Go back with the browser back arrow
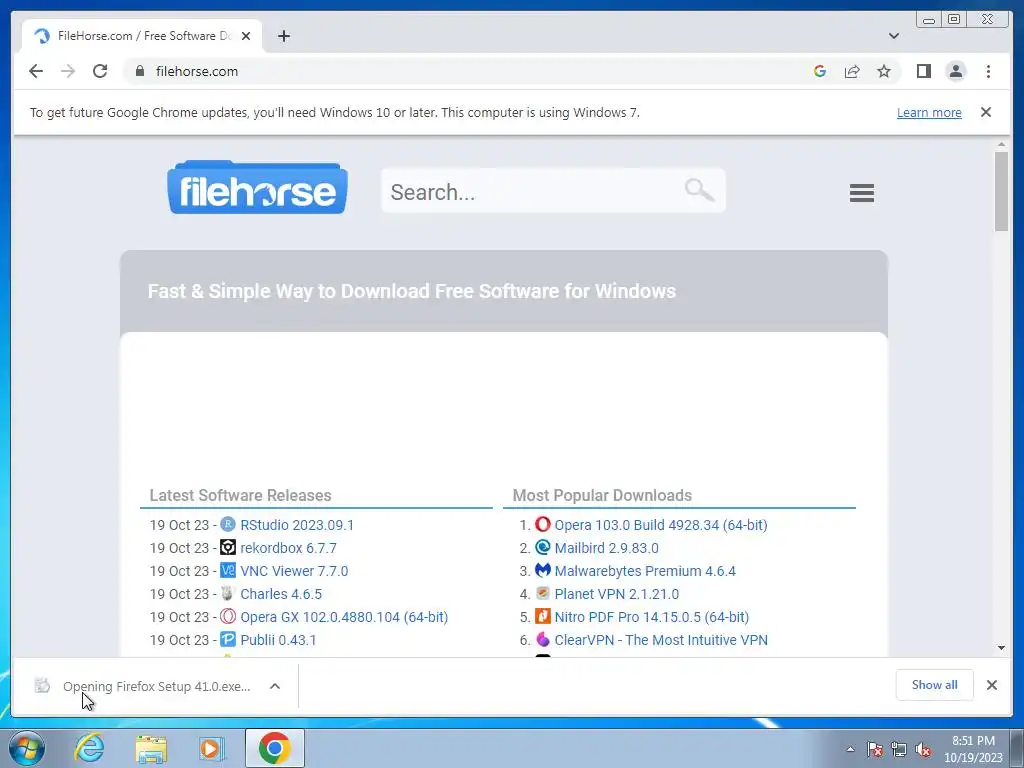Image resolution: width=1024 pixels, height=768 pixels. 36,71
